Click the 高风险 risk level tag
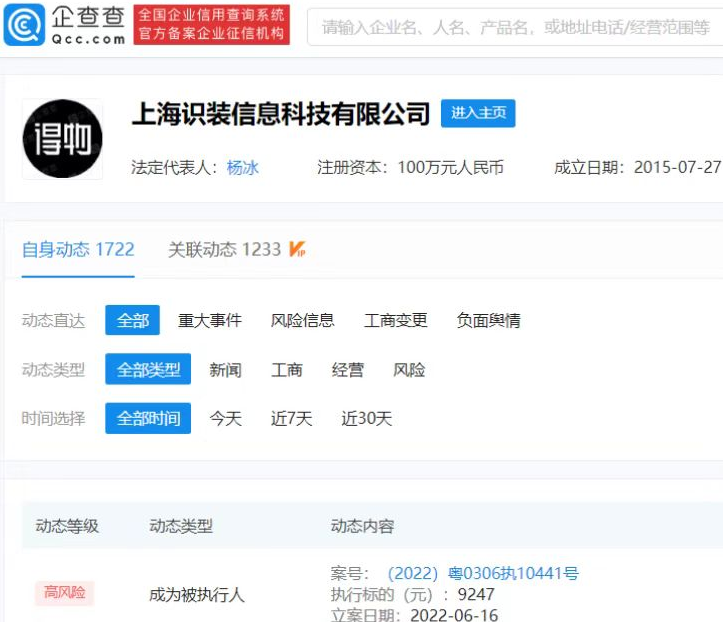The width and height of the screenshot is (723, 622). click(65, 593)
